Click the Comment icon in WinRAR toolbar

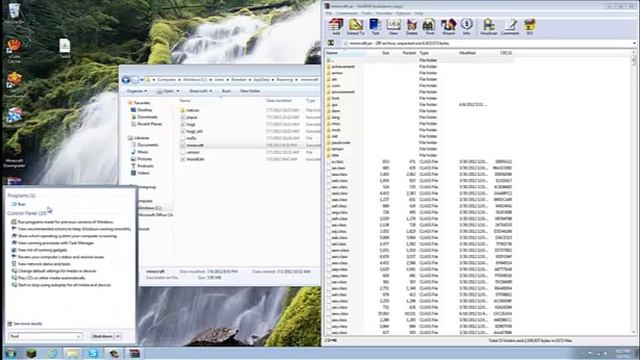[510, 27]
